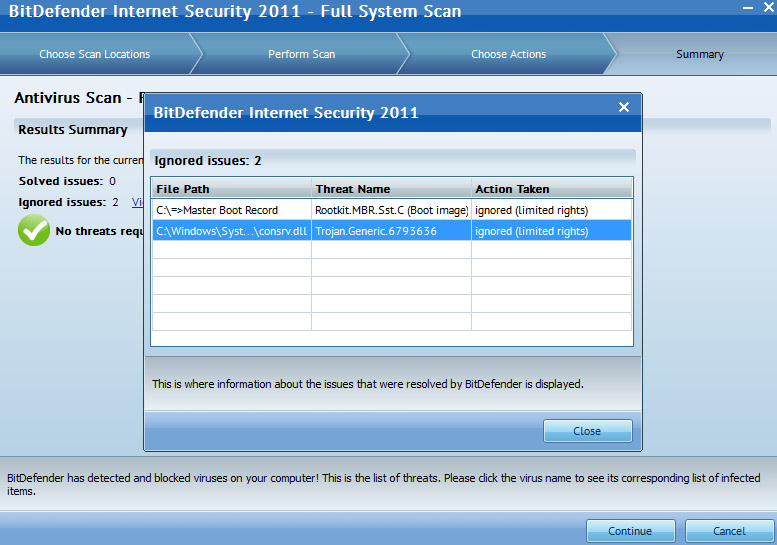Click ignored (limited rights) in consrv.dll row
777x545 pixels.
(x=532, y=231)
